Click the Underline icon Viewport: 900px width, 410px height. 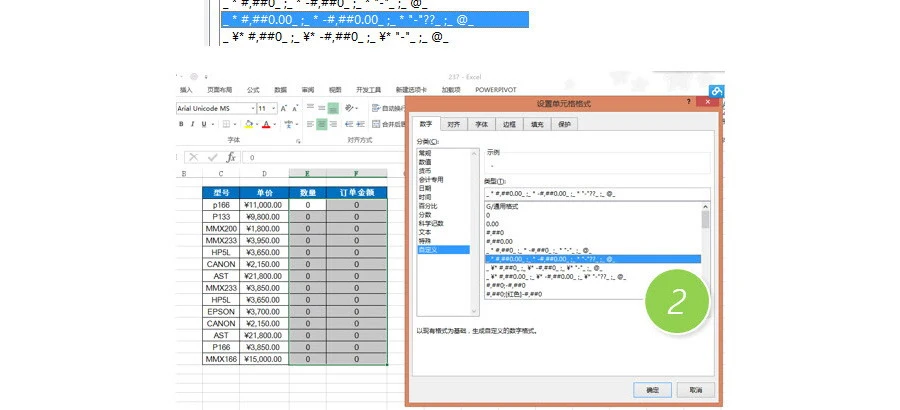pyautogui.click(x=206, y=124)
